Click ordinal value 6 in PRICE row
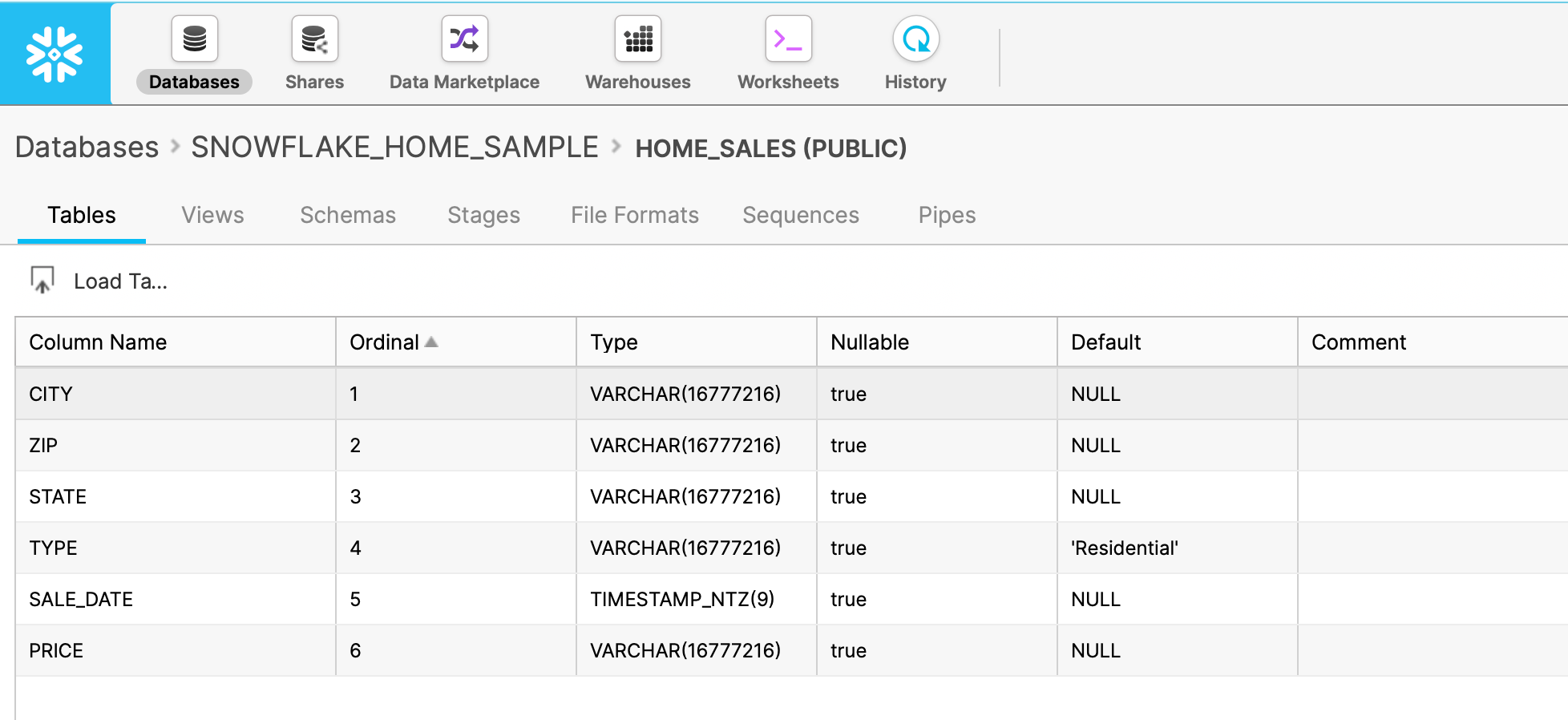The width and height of the screenshot is (1568, 720). click(x=355, y=650)
